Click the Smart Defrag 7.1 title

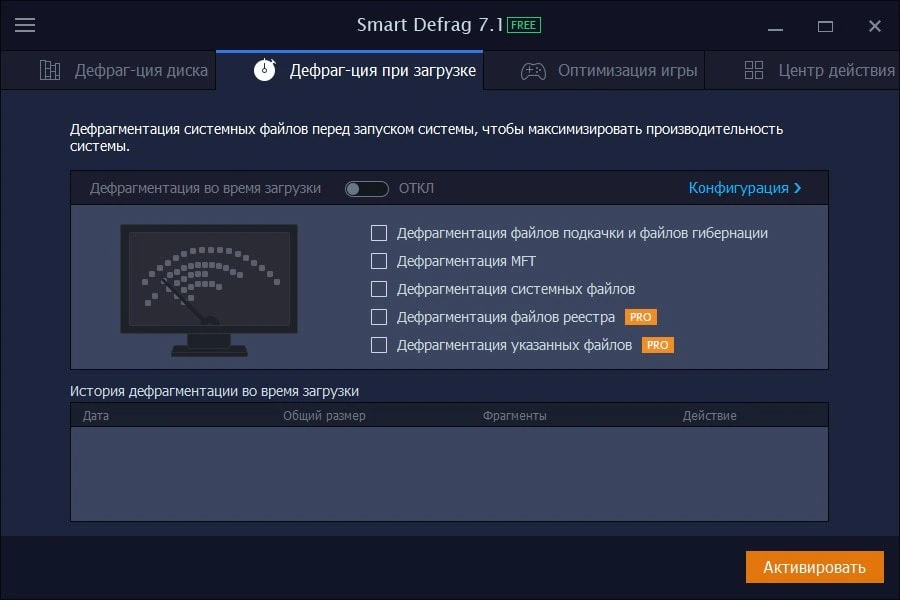pyautogui.click(x=430, y=25)
